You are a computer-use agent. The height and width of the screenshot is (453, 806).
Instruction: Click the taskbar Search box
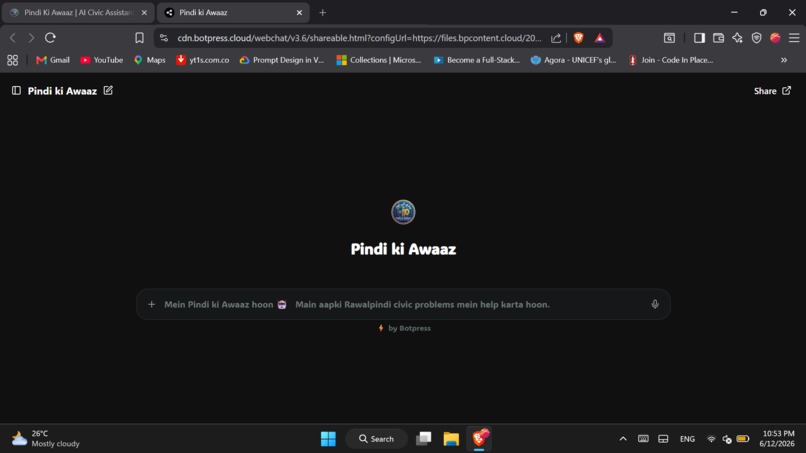pos(376,439)
